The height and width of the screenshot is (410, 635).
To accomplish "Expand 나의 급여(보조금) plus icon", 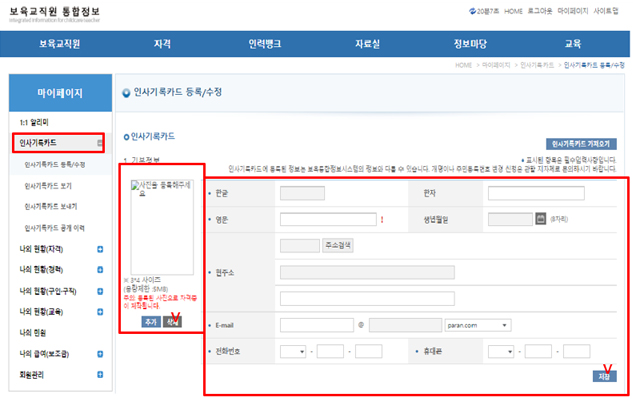I will pos(100,354).
